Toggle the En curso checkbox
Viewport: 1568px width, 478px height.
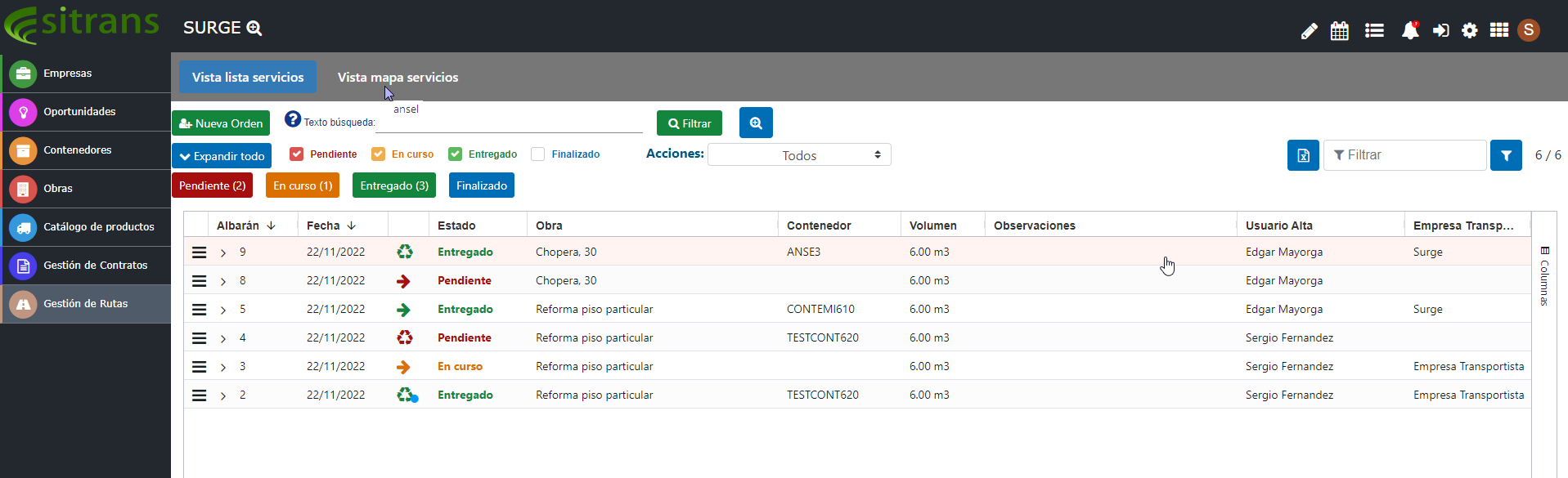pyautogui.click(x=378, y=154)
